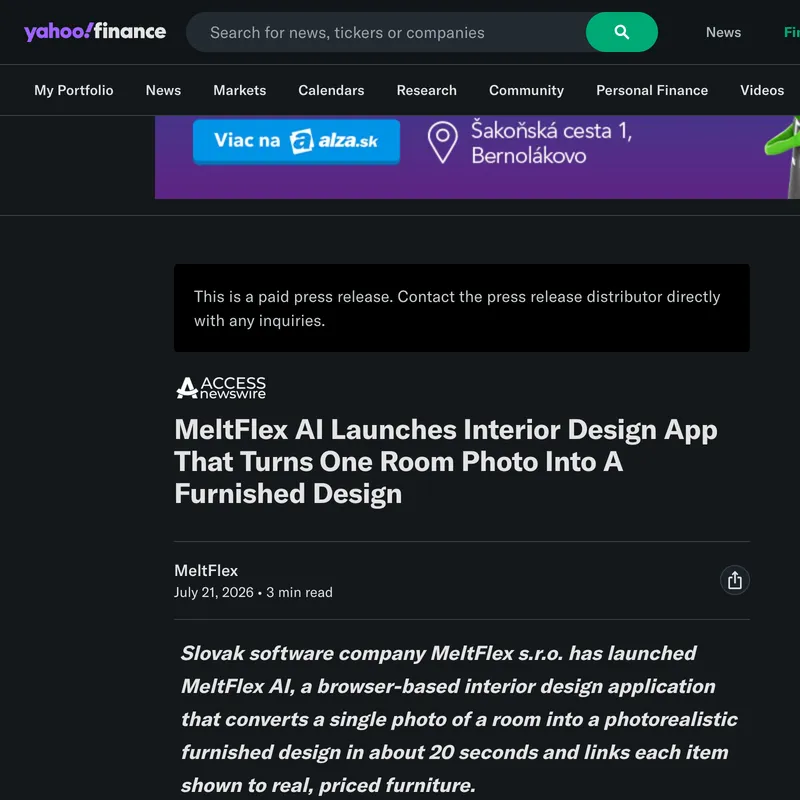Click the article headline about MeltFlex AI
The width and height of the screenshot is (800, 800).
point(446,461)
